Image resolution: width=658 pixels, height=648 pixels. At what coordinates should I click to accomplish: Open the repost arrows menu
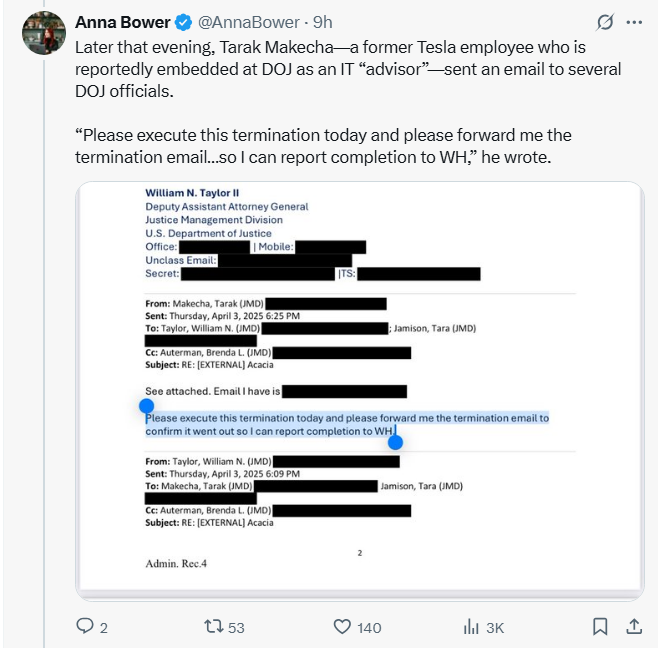click(211, 627)
